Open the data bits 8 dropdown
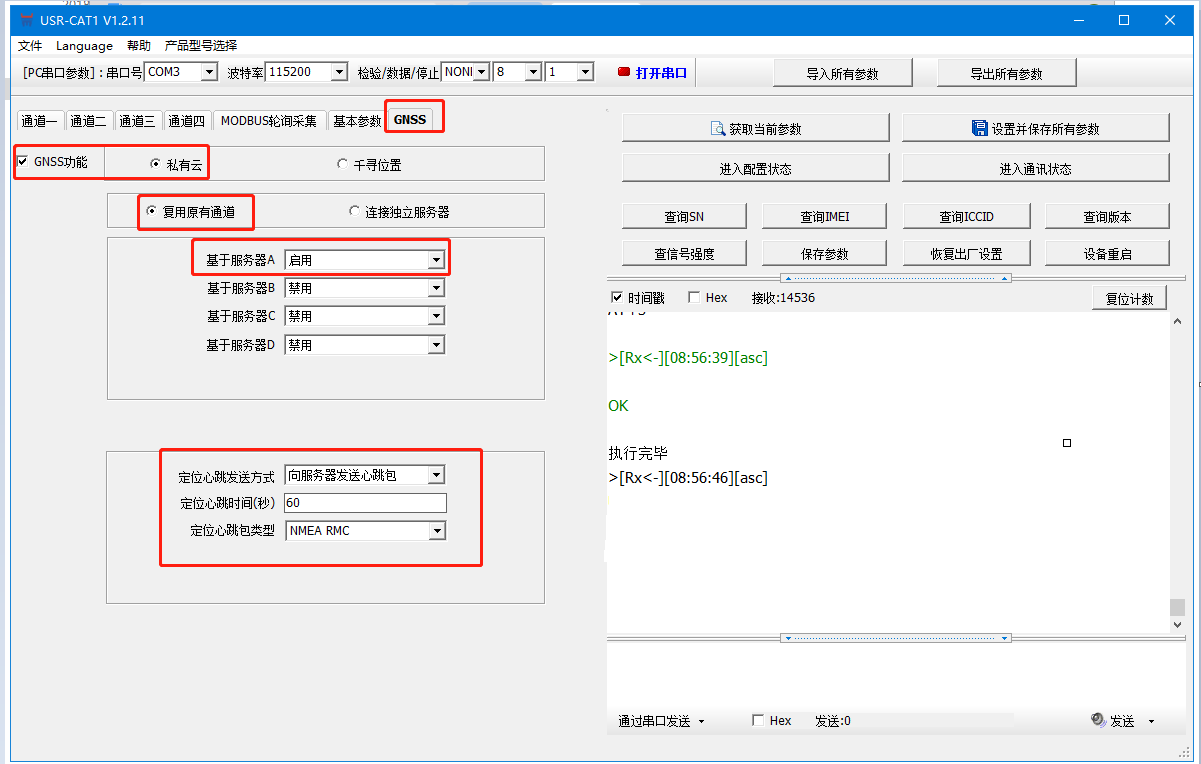 533,72
